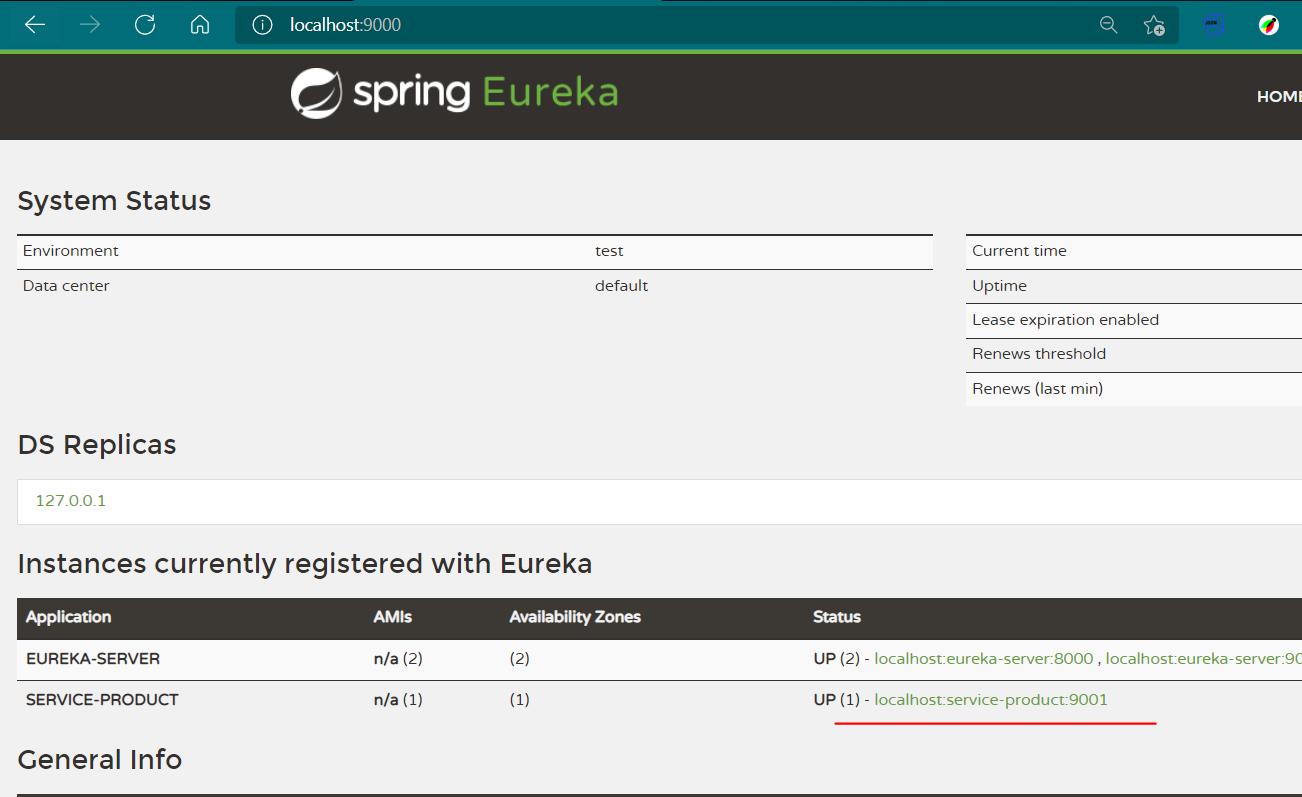Screen dimensions: 1302x797
Task: Click the Availability Zones column header
Action: (575, 617)
